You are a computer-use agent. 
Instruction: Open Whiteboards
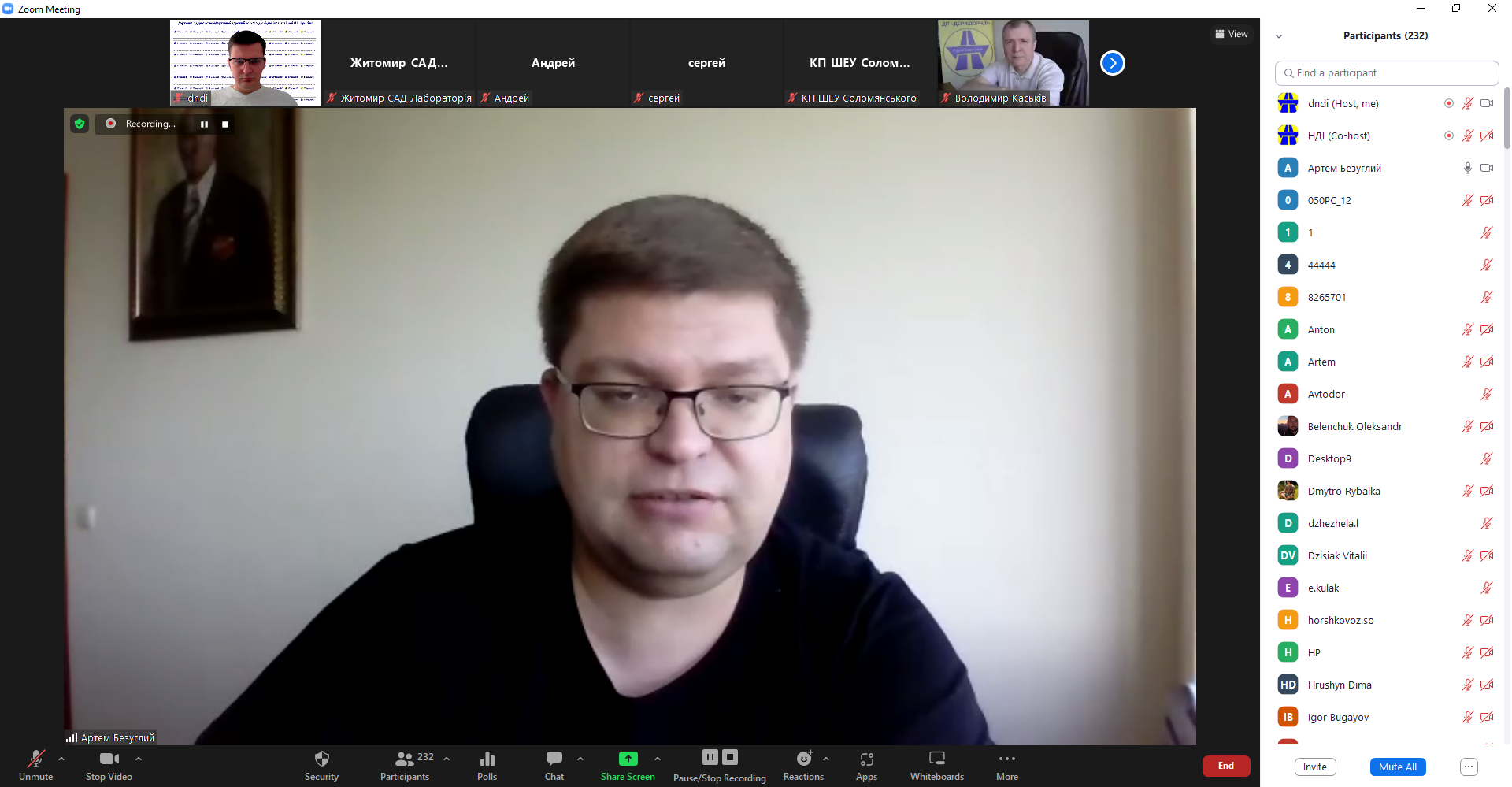936,765
